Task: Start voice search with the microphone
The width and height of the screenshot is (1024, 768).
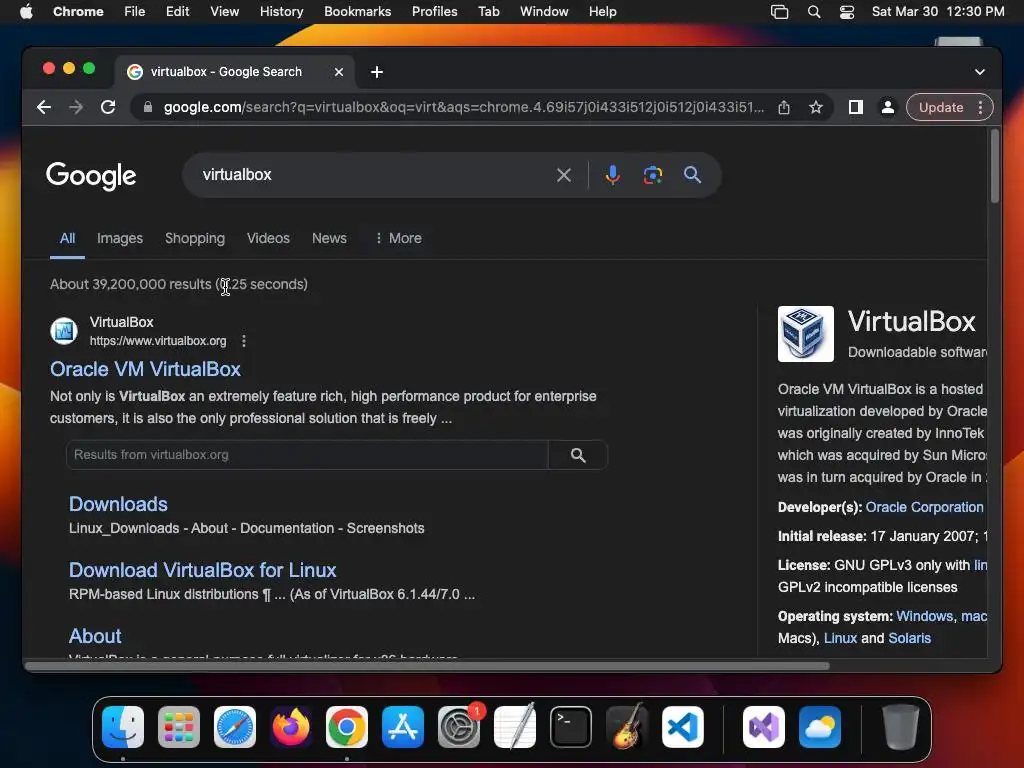Action: 613,175
